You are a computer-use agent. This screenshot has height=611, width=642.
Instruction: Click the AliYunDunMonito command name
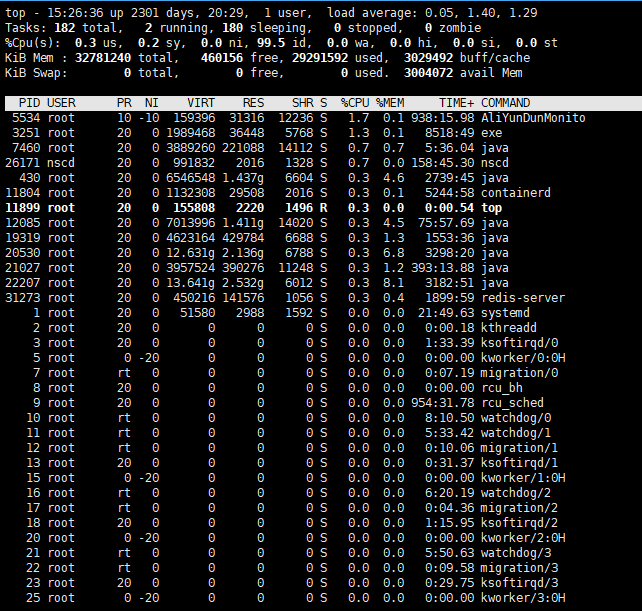pyautogui.click(x=533, y=118)
